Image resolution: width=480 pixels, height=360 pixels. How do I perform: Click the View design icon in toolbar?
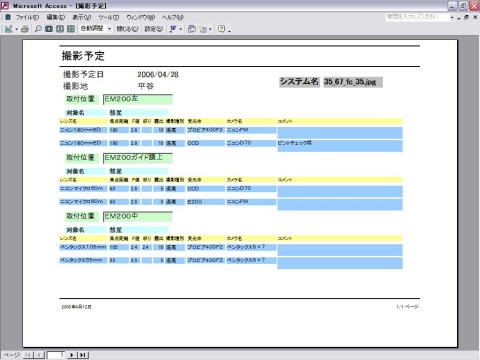point(8,29)
